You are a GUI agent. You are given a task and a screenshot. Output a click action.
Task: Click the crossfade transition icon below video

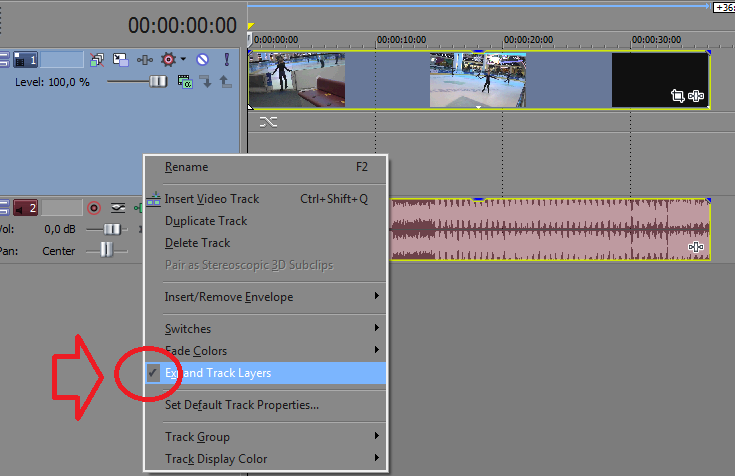268,122
